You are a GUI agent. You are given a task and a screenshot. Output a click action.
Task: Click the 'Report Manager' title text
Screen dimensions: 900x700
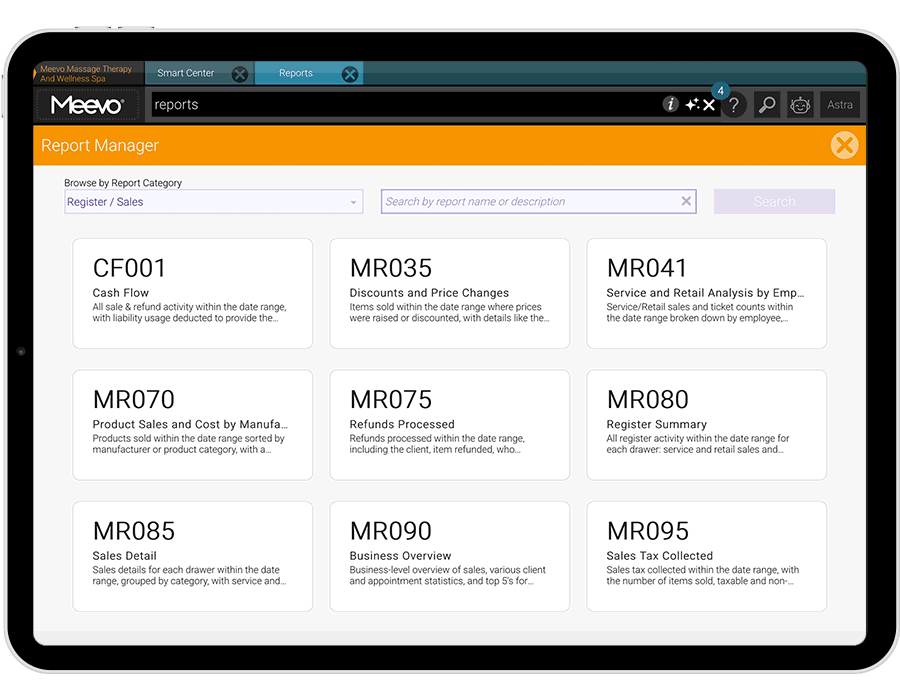pos(100,146)
